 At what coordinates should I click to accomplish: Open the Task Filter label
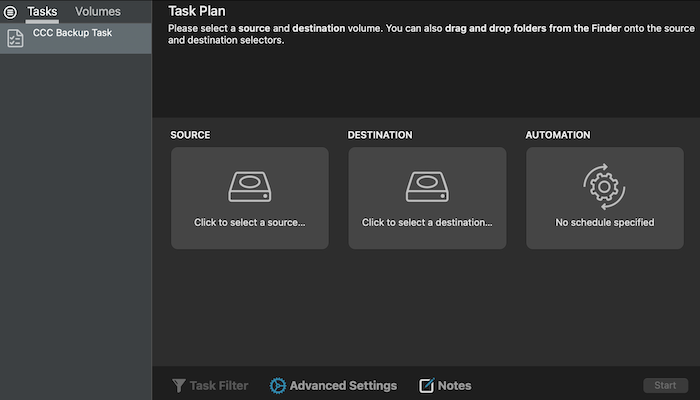(x=219, y=385)
